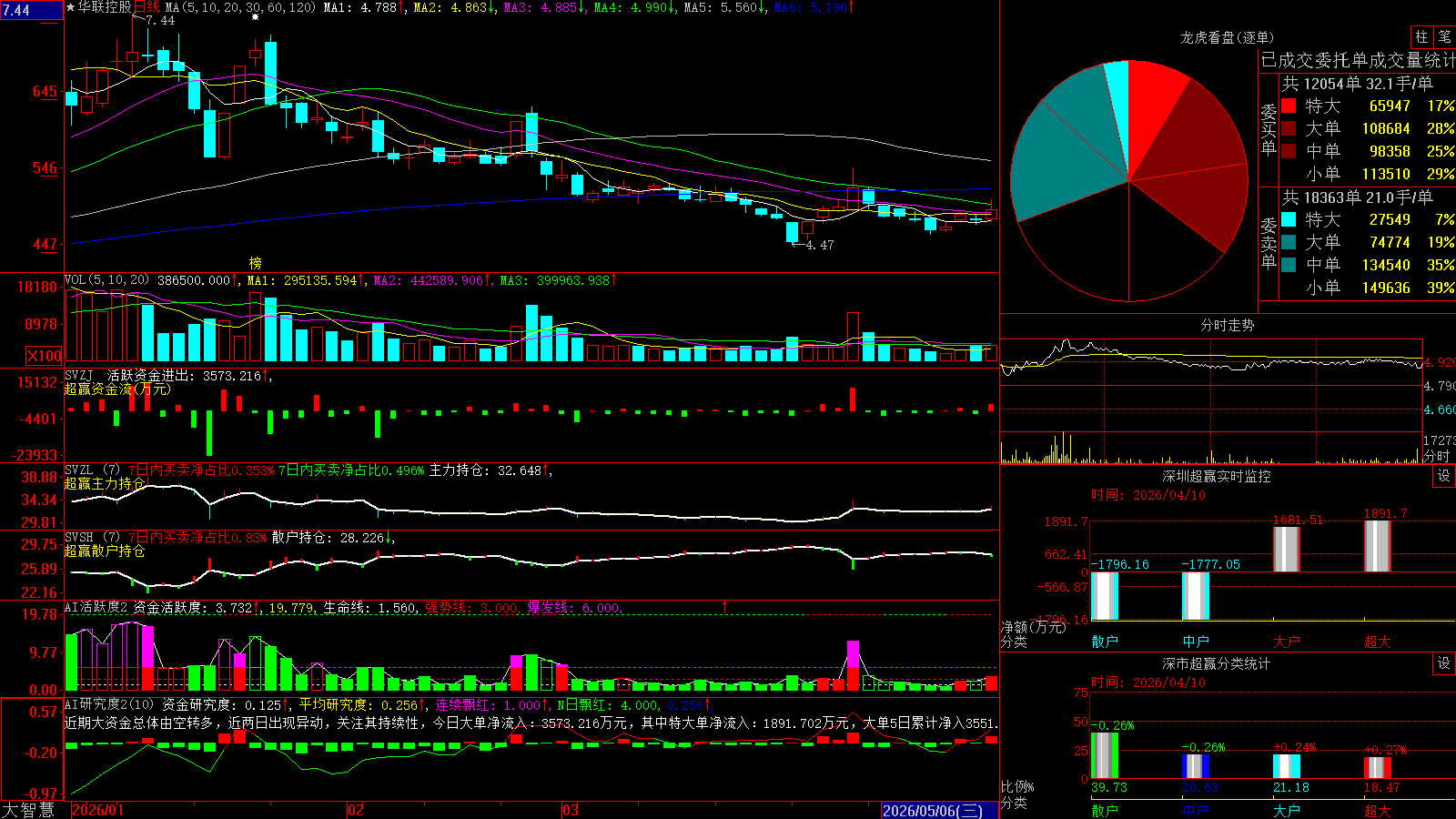Click the 深市超赢分类统计 panel title
1456x819 pixels.
[1216, 663]
